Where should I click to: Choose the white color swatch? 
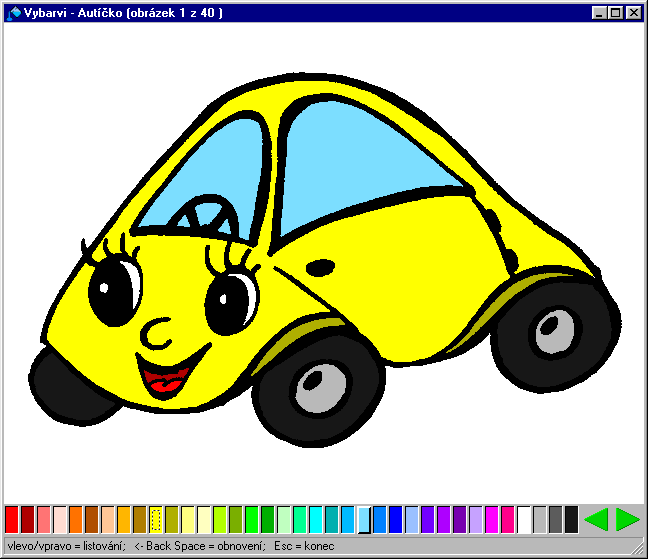(x=524, y=519)
